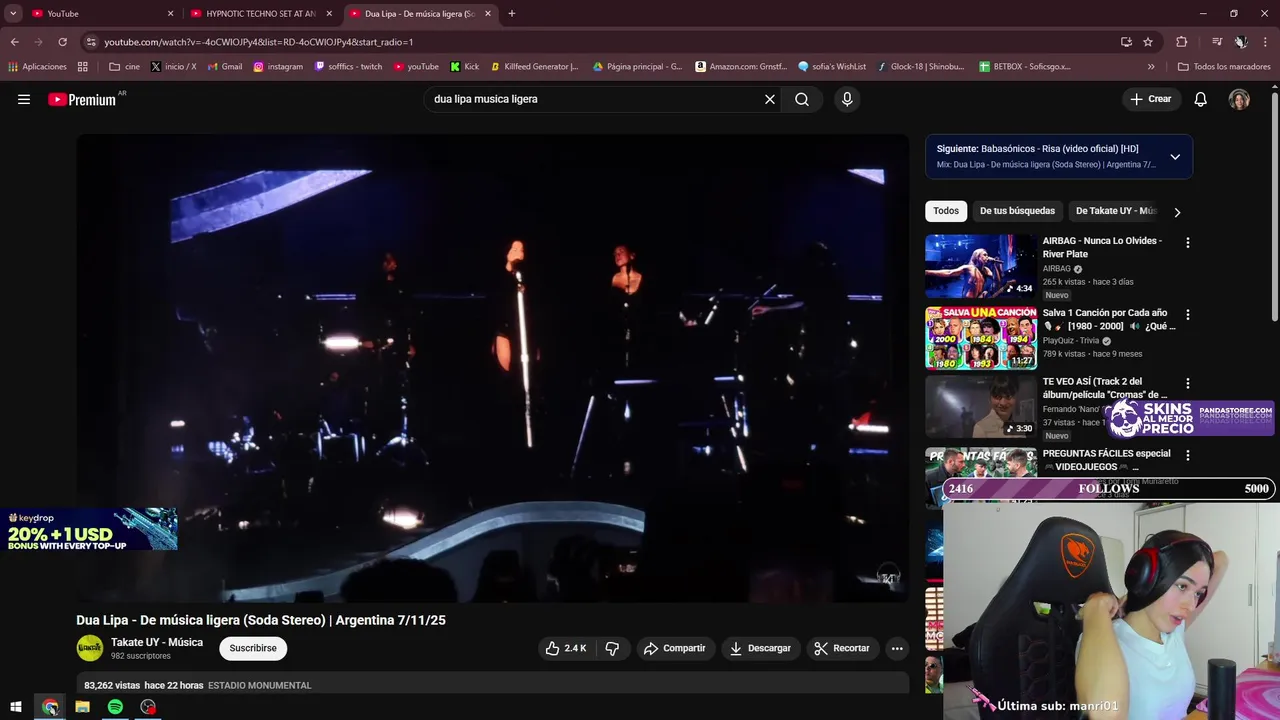Open TE VEO ASÍ video thumbnail
1280x720 pixels.
(981, 407)
